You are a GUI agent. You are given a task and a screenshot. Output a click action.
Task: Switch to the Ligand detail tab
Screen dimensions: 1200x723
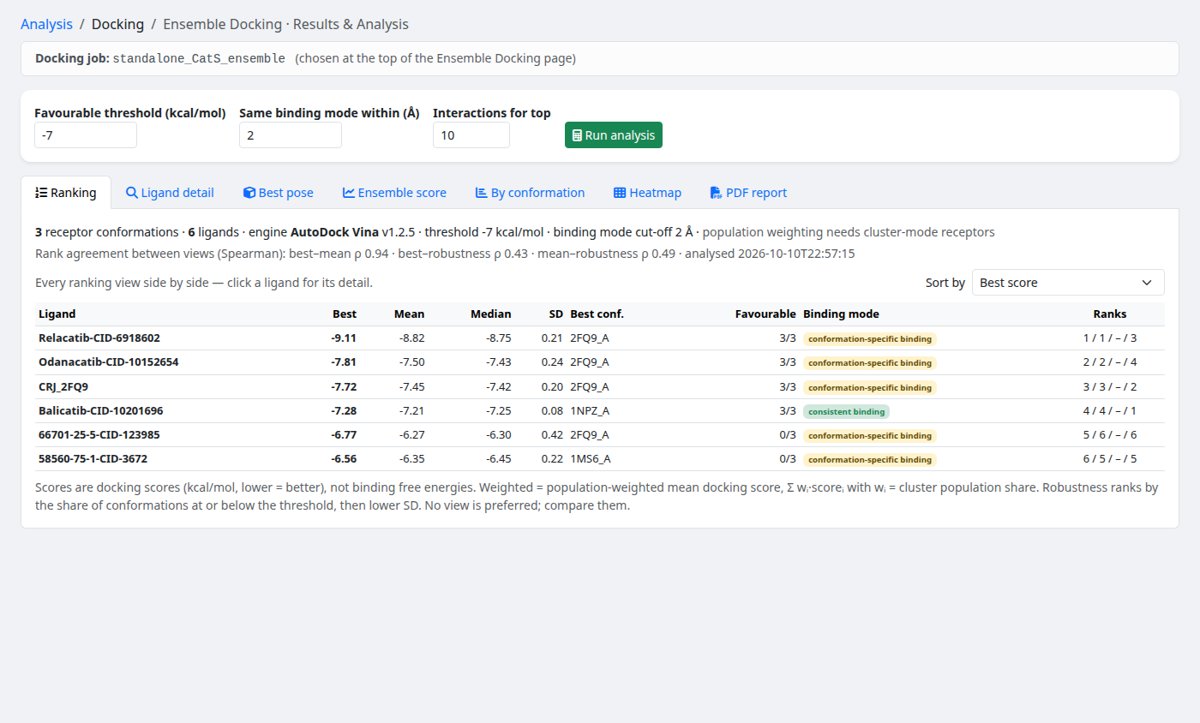[170, 193]
